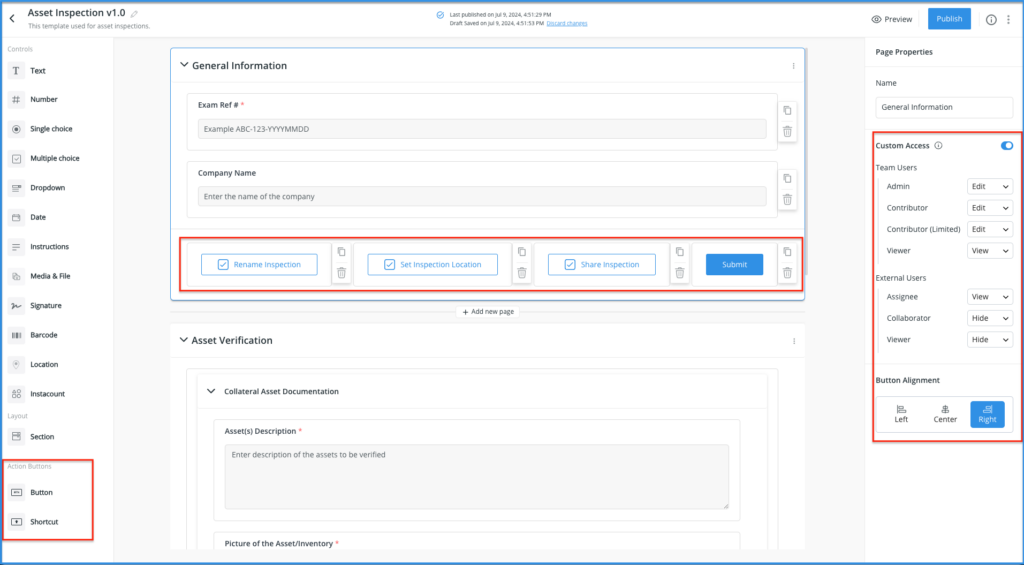
Task: Click the back arrow beside Asset Inspection title
Action: click(x=12, y=18)
